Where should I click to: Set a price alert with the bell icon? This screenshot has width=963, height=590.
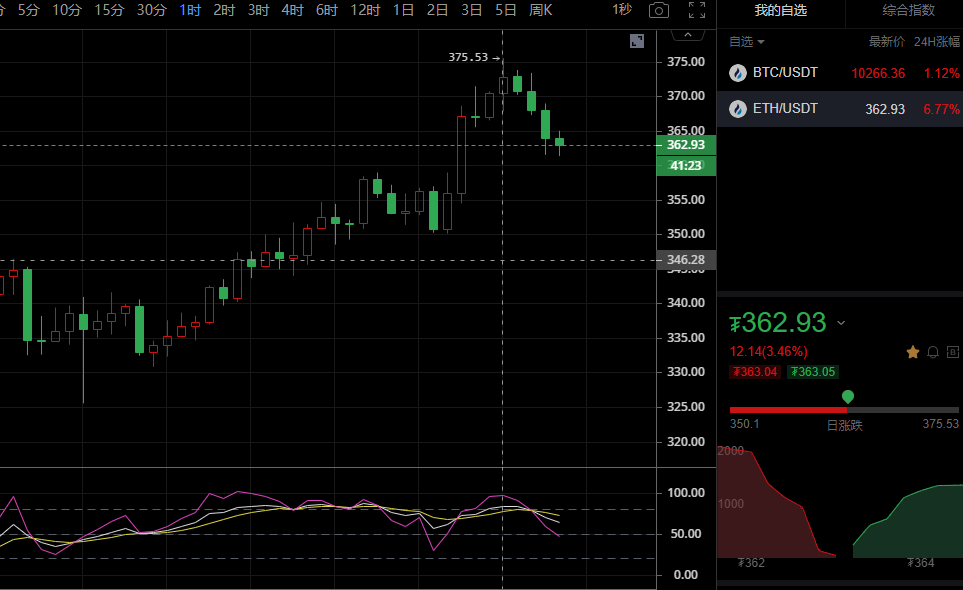(x=933, y=352)
